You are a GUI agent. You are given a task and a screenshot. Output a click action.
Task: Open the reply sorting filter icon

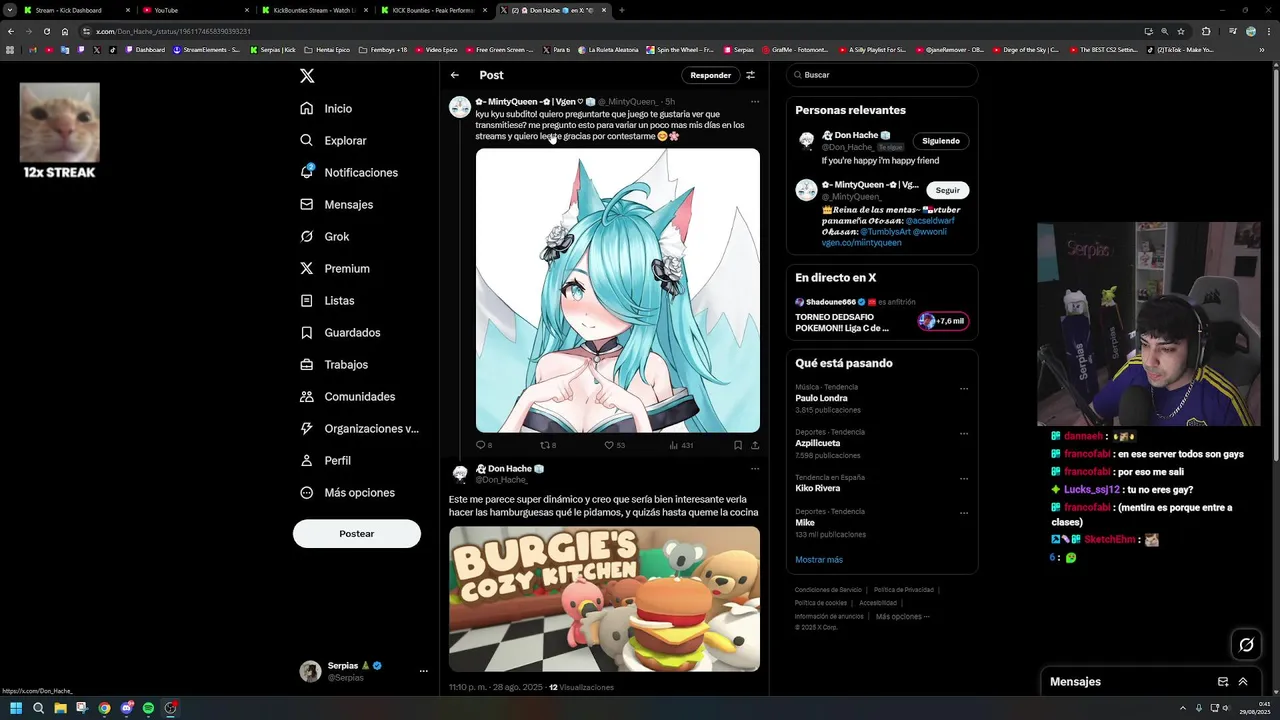tap(751, 75)
